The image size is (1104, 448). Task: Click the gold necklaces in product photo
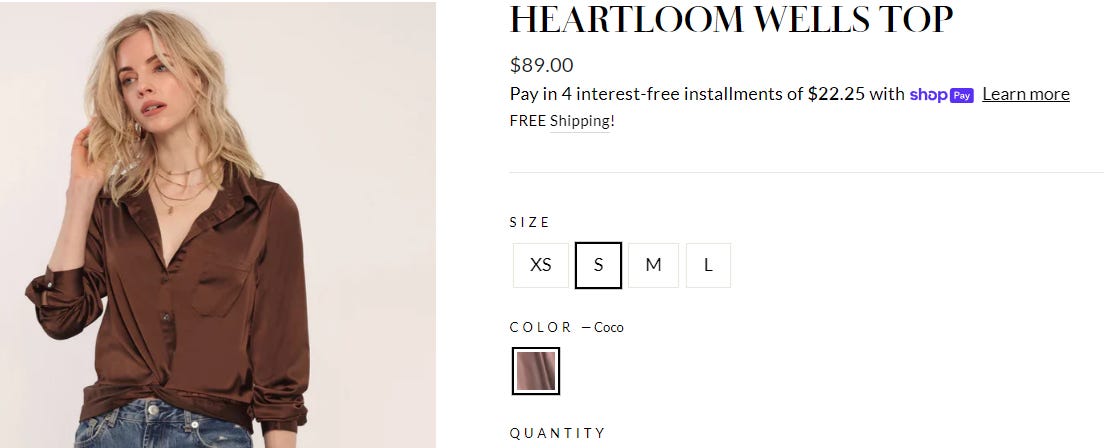pyautogui.click(x=178, y=187)
